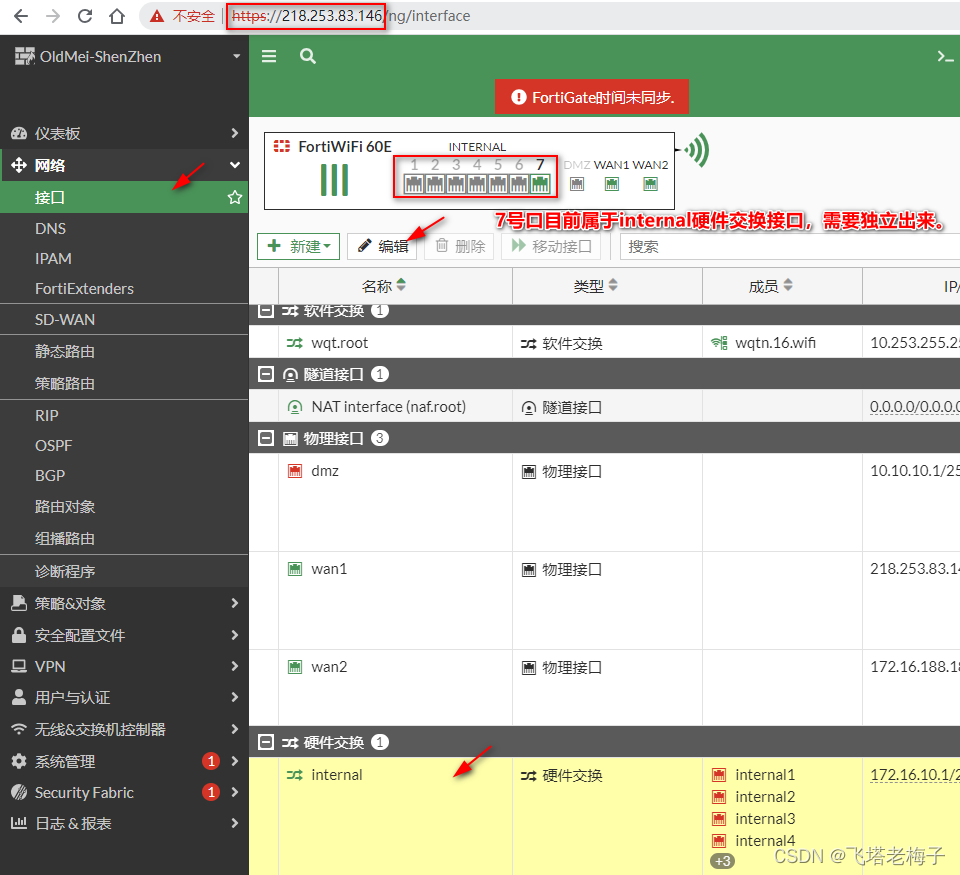
Task: Click the insecure connection warning icon
Action: tap(157, 16)
